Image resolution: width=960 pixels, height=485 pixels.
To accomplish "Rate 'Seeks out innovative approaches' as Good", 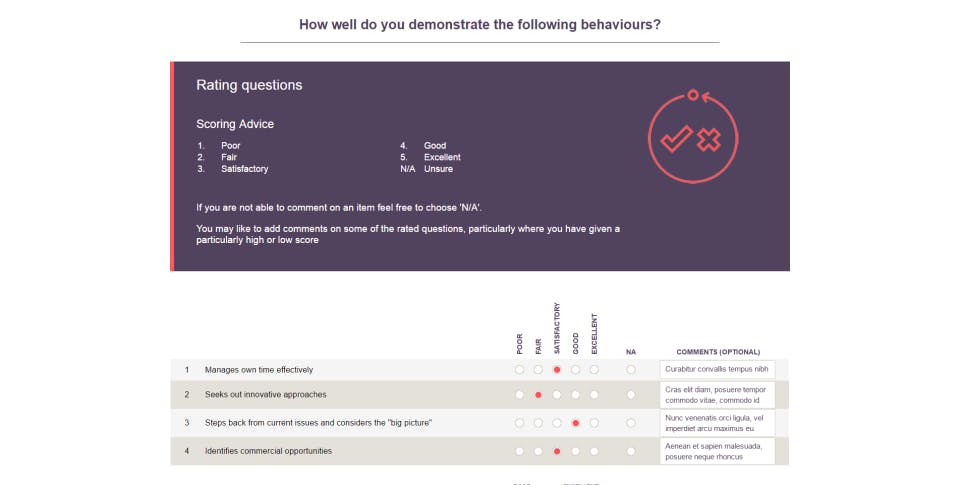I will tap(575, 395).
